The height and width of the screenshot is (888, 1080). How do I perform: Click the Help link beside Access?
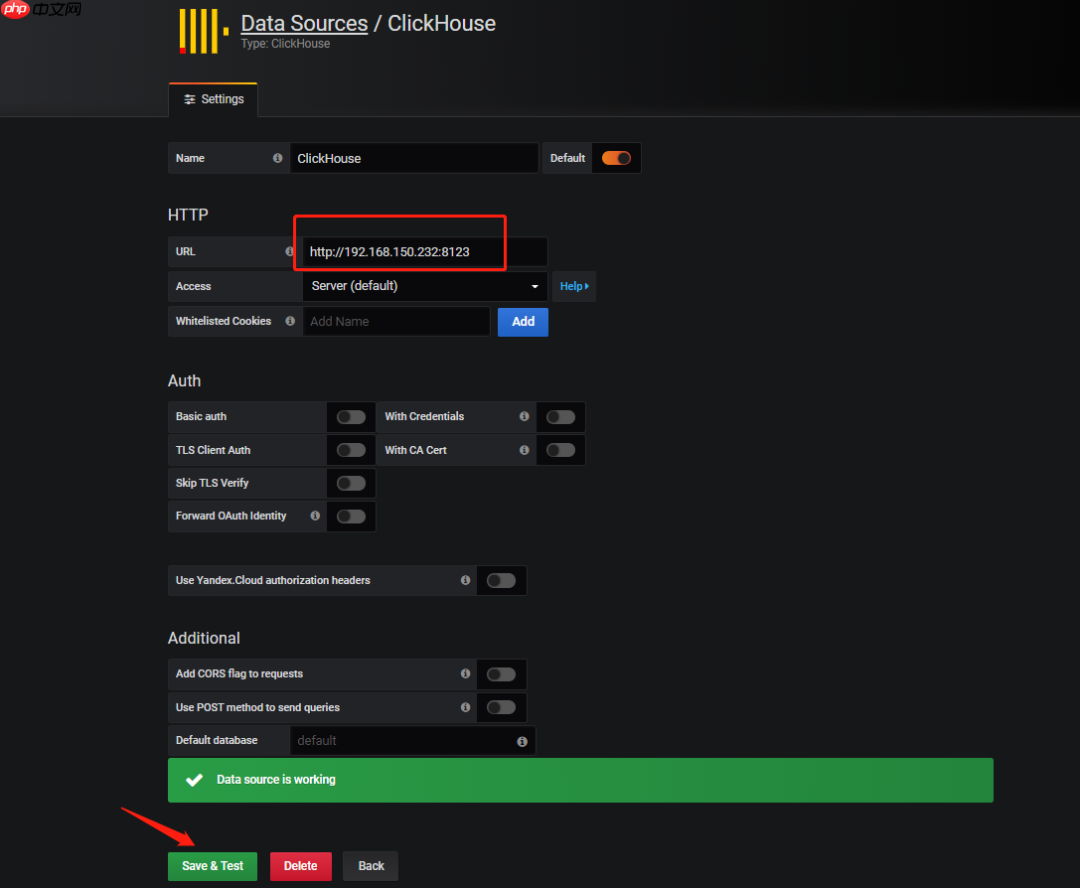[x=573, y=286]
